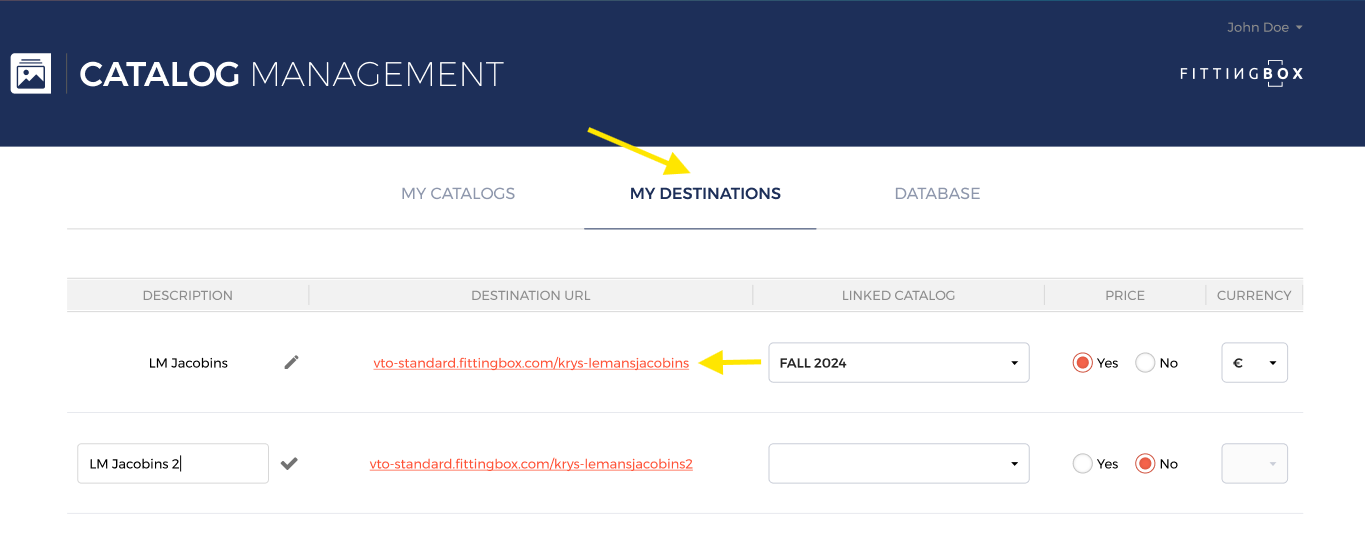Select Yes price for LM Jacobins 2
Image resolution: width=1365 pixels, height=557 pixels.
(x=1082, y=464)
